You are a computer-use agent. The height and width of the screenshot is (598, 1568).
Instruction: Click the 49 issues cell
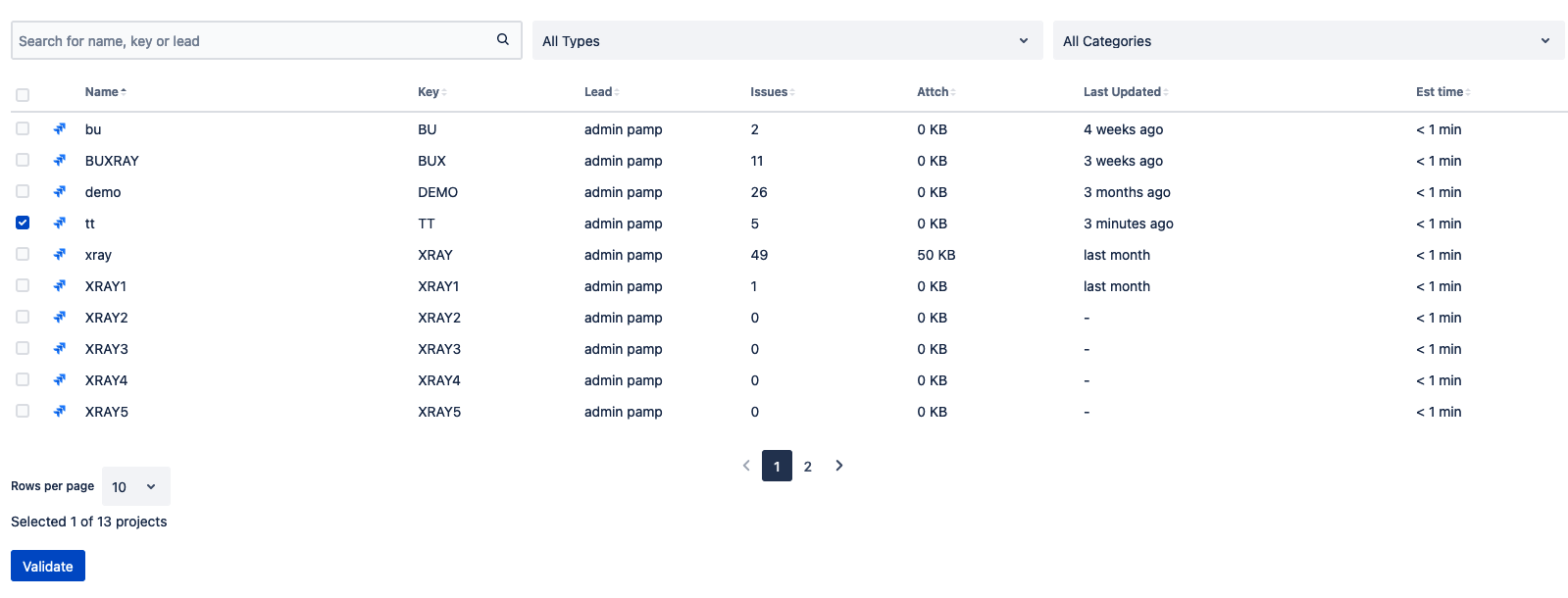point(759,255)
